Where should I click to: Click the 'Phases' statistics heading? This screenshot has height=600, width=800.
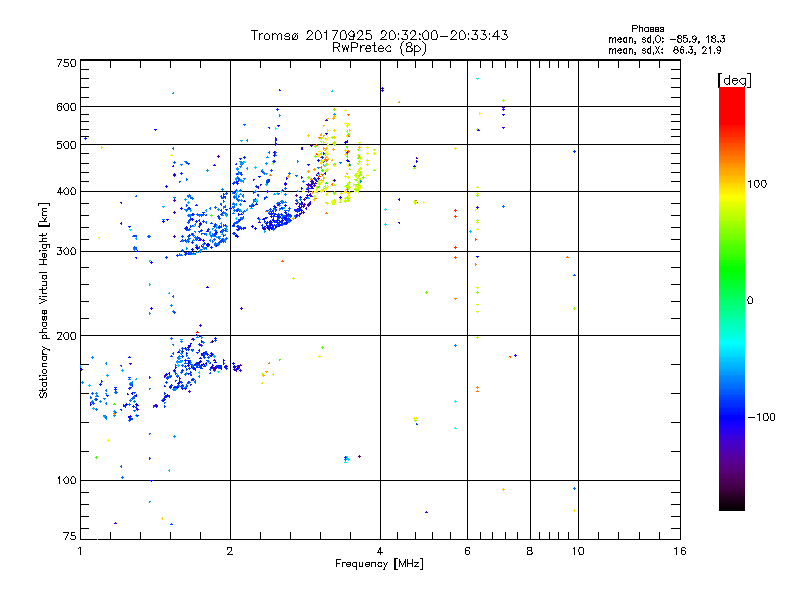647,29
